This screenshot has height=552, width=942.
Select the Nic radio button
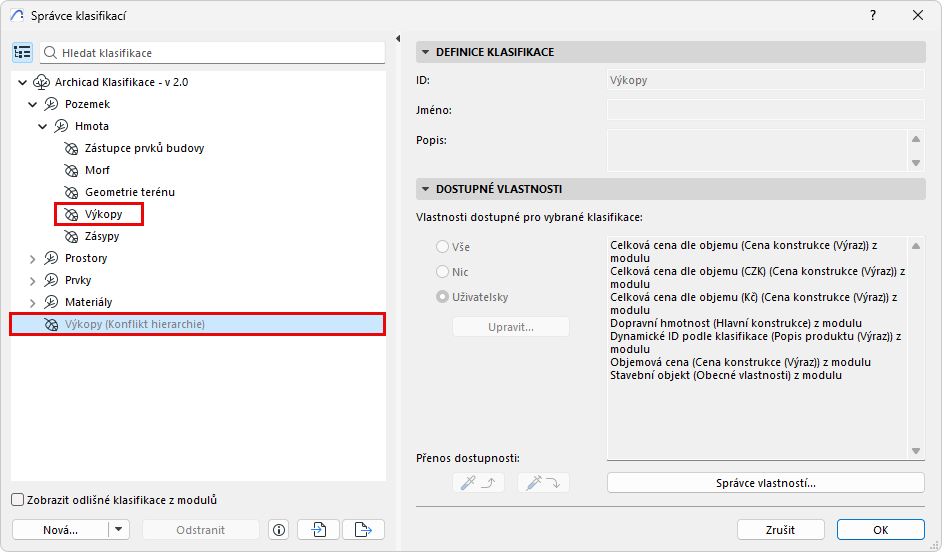click(x=442, y=272)
